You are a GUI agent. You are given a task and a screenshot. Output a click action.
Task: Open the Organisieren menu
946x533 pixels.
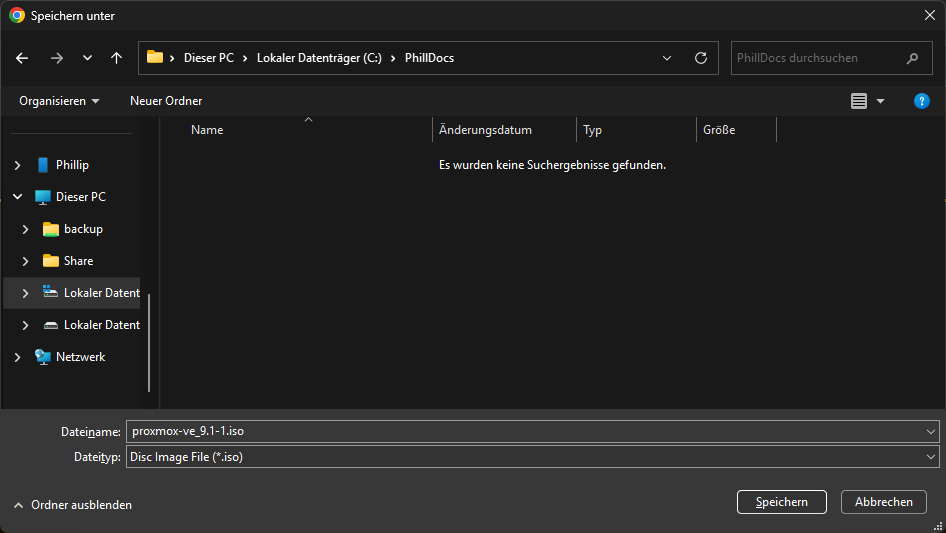click(x=59, y=101)
